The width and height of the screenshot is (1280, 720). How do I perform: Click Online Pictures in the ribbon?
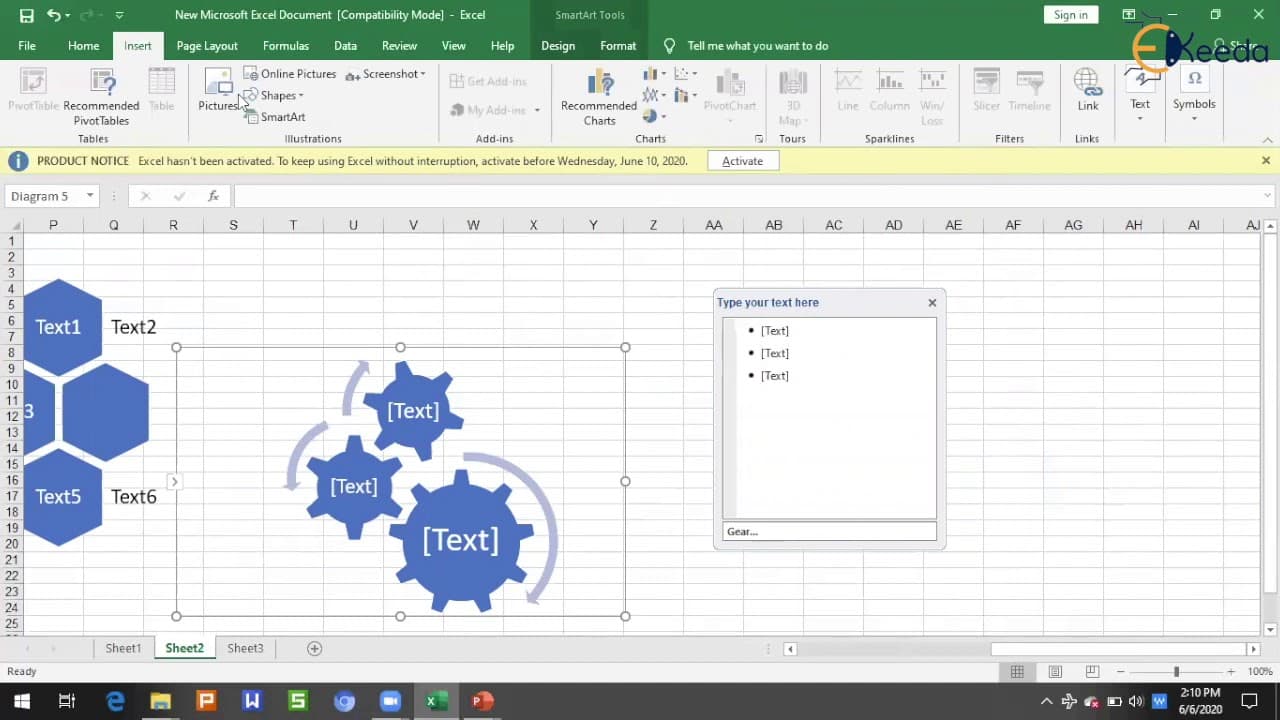pos(290,74)
